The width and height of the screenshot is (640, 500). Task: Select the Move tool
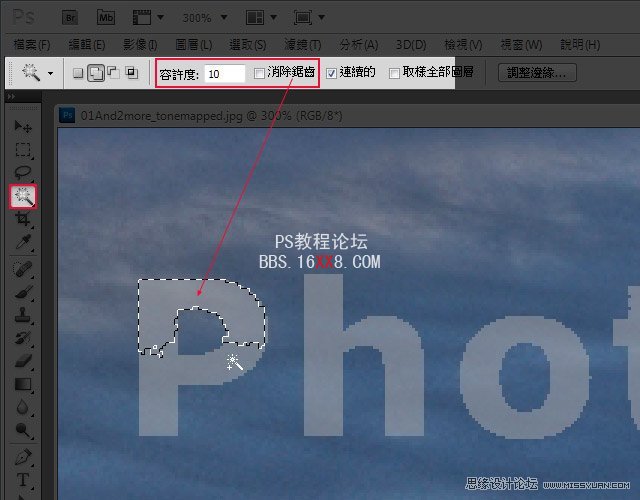23,127
